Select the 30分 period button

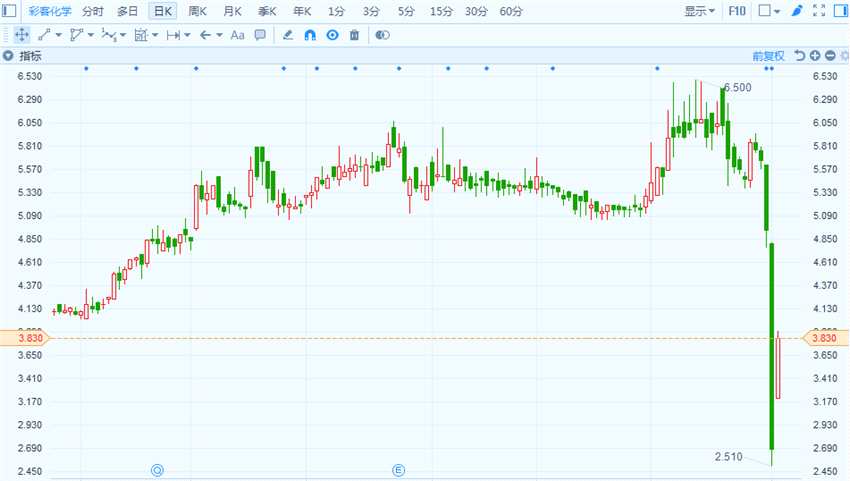(476, 11)
